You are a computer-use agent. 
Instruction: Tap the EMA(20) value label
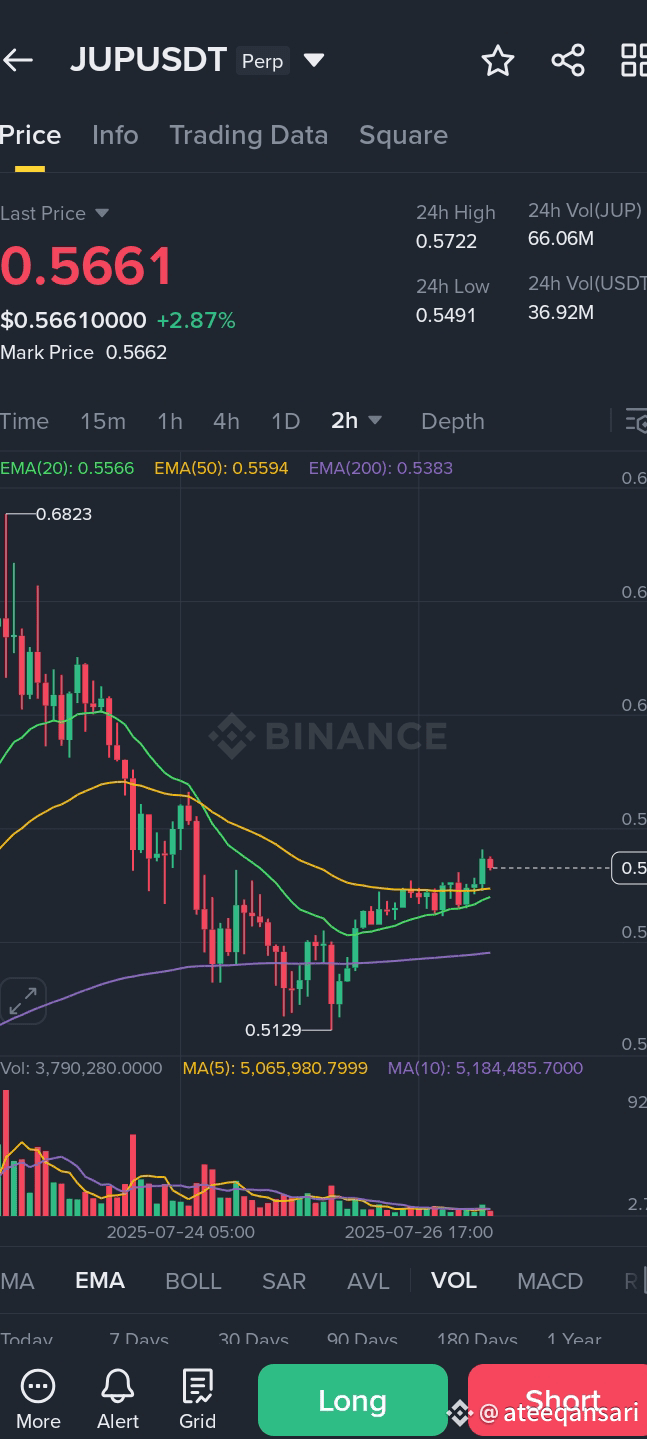tap(67, 468)
